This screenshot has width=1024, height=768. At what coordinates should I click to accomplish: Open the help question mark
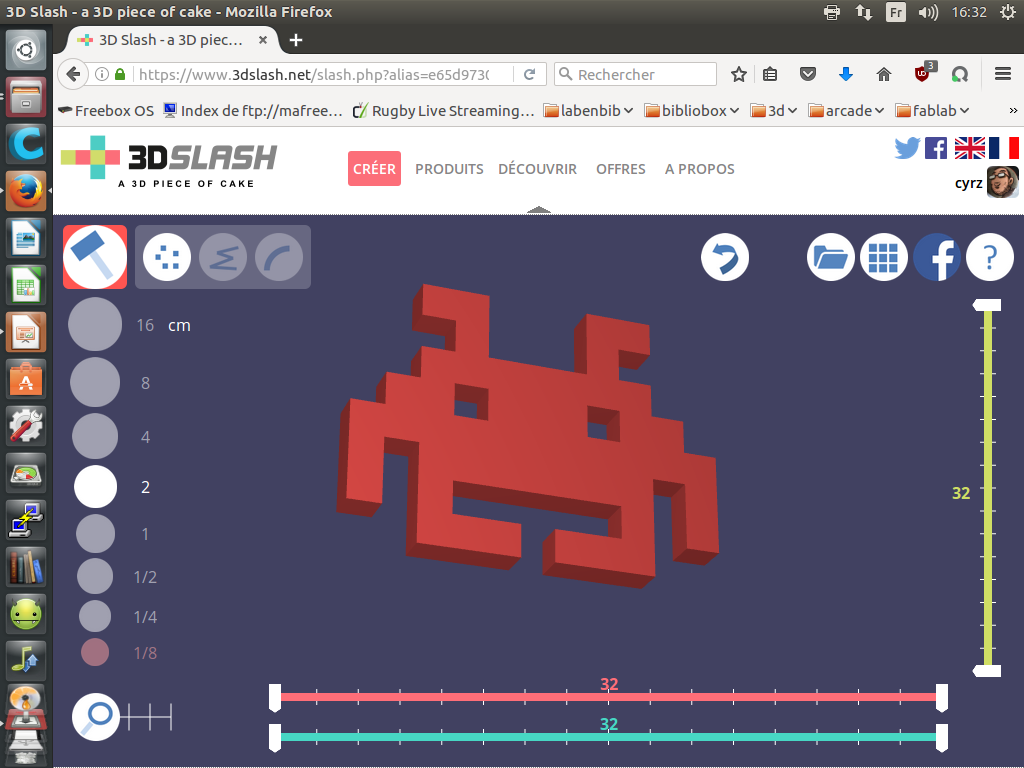(990, 258)
